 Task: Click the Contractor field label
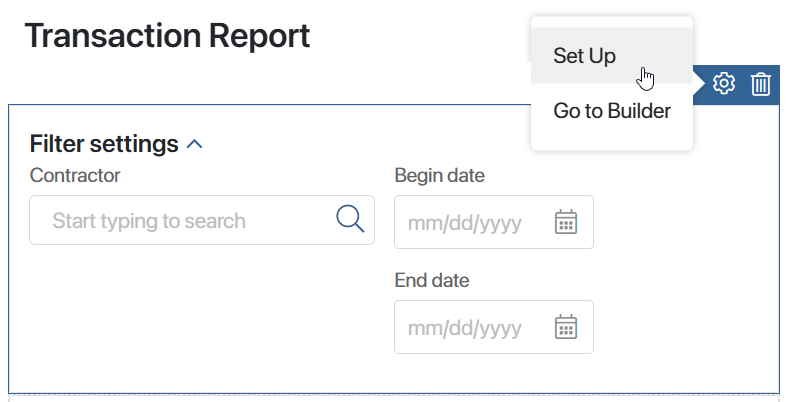[75, 175]
